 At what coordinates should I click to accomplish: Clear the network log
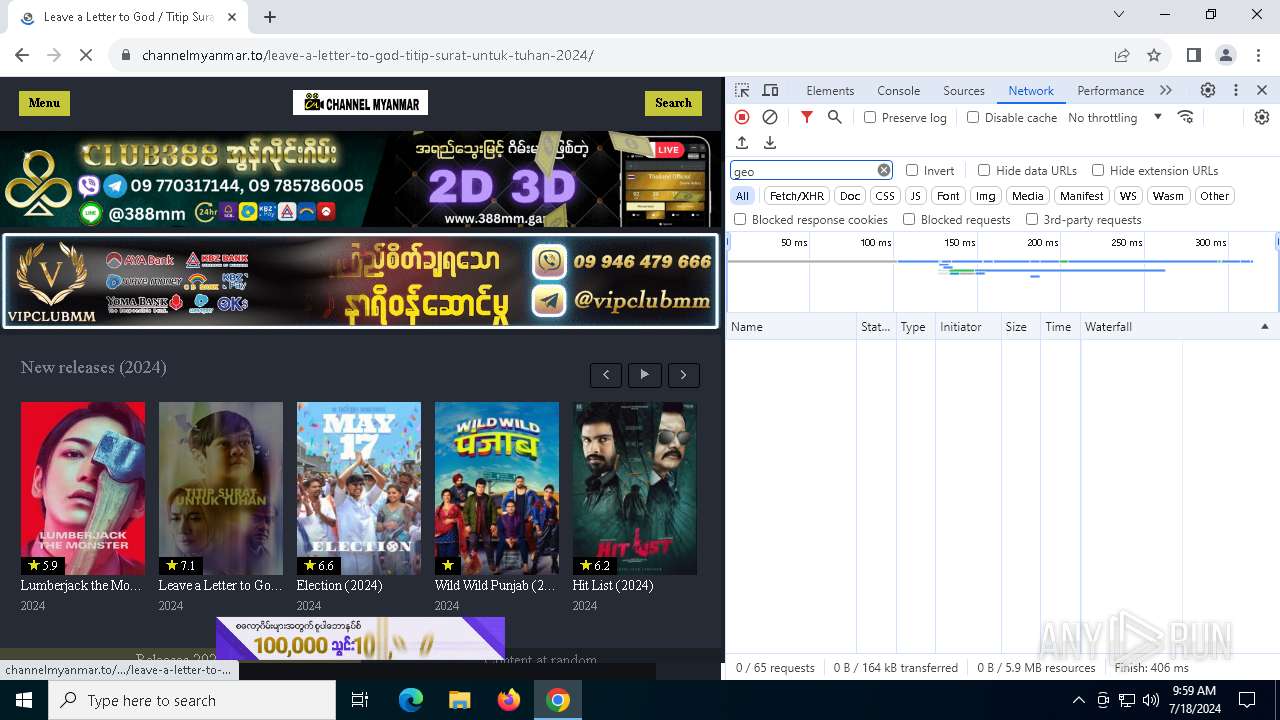[x=770, y=117]
